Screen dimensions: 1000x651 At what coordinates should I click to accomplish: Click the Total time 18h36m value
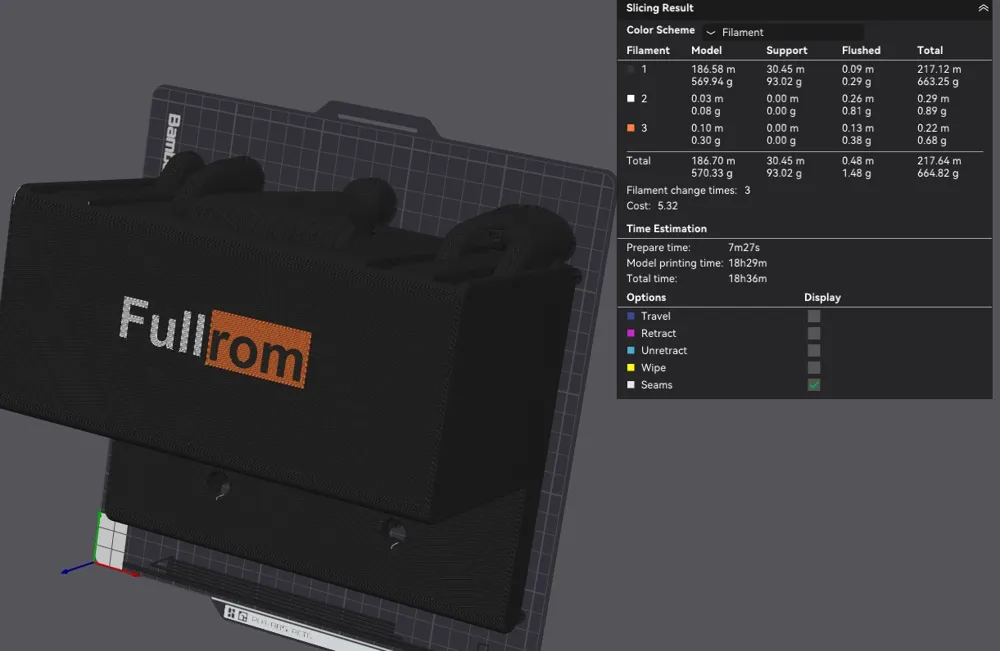(747, 278)
